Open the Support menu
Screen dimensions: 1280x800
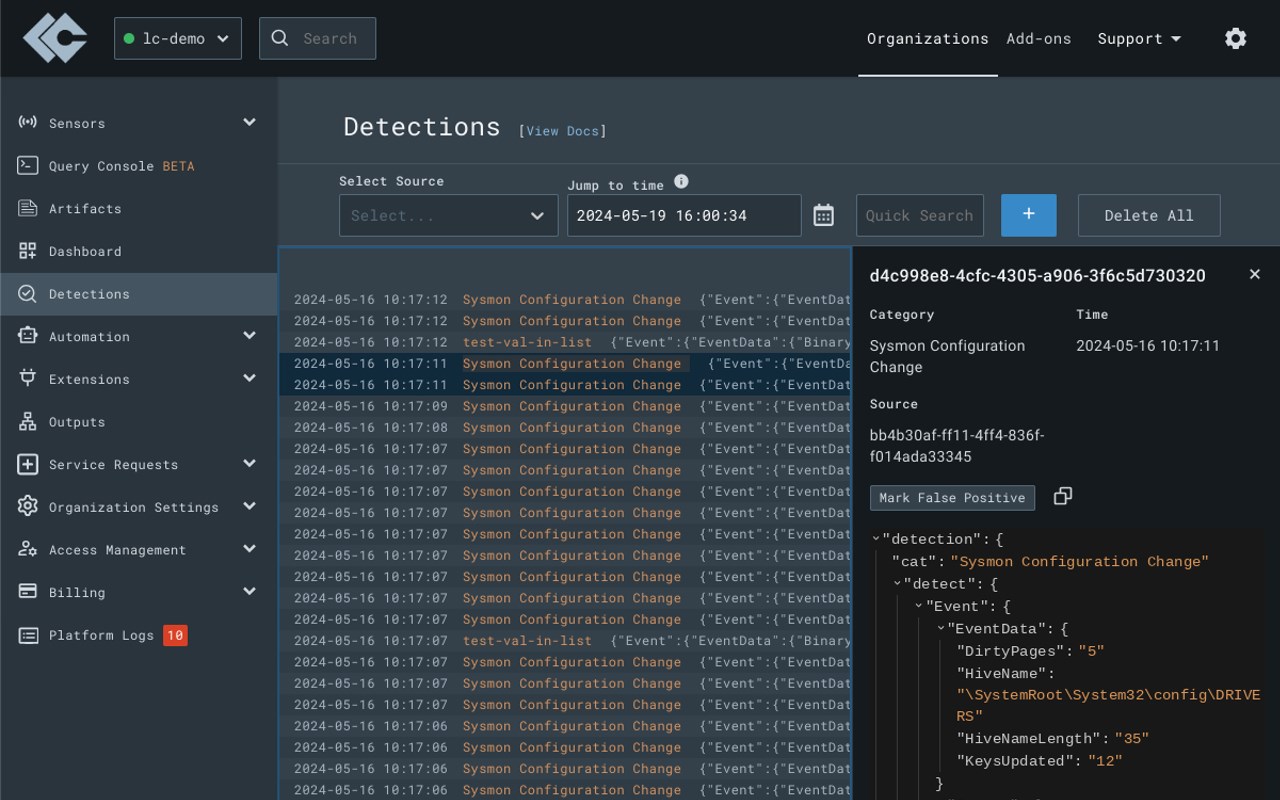[1139, 38]
